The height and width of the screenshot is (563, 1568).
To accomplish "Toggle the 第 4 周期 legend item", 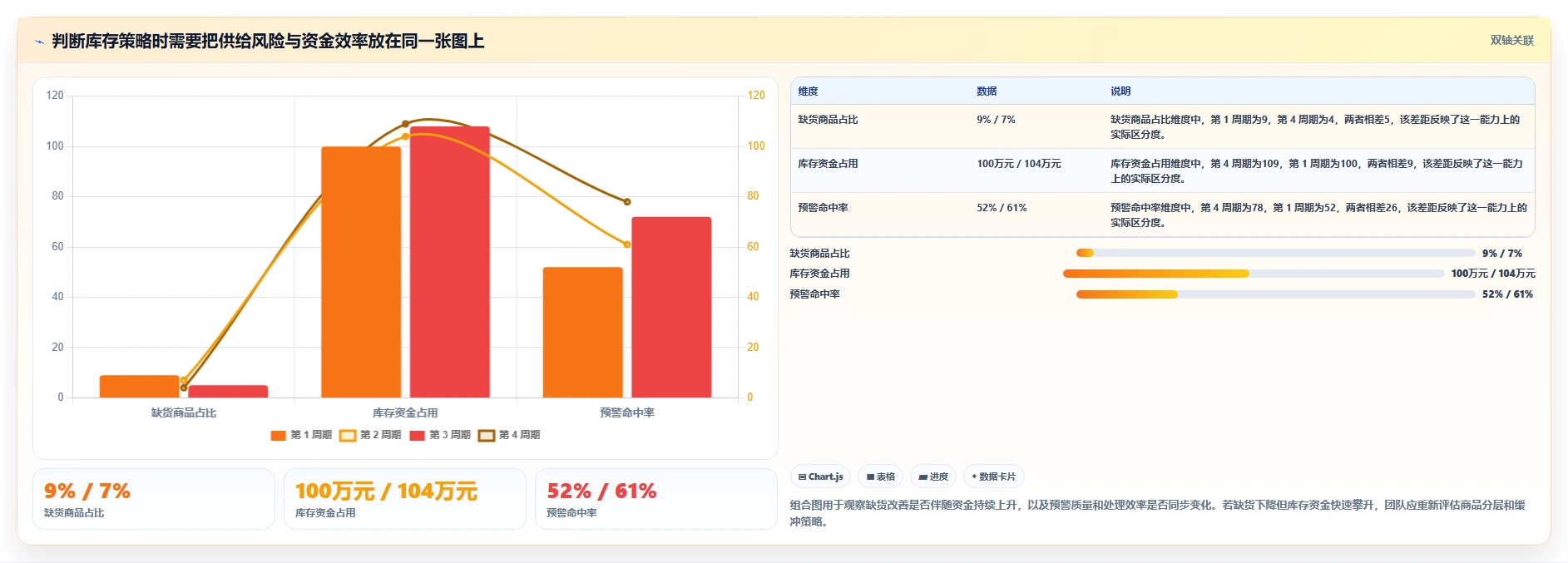I will pos(509,435).
